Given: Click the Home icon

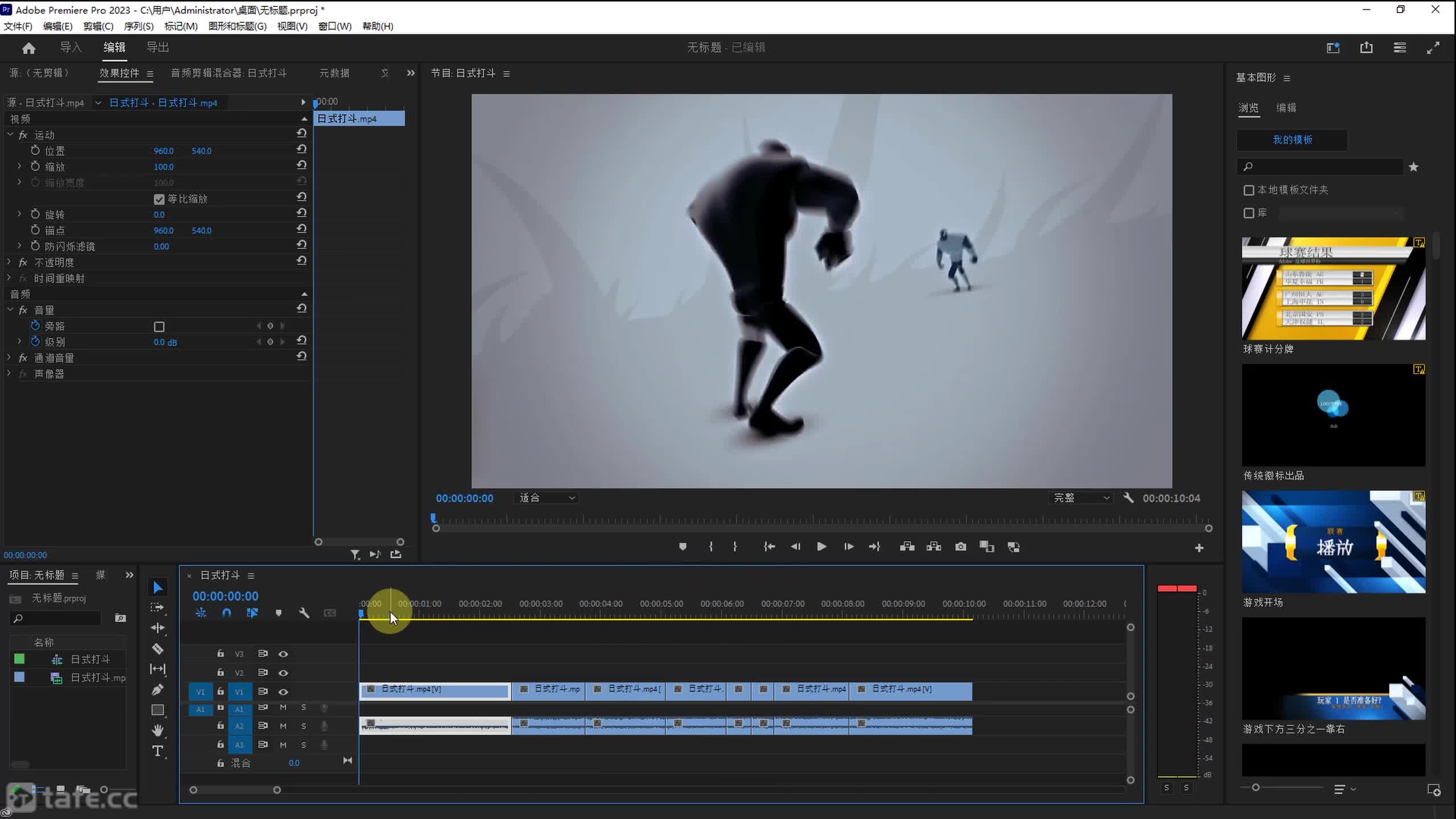Looking at the screenshot, I should pos(28,48).
